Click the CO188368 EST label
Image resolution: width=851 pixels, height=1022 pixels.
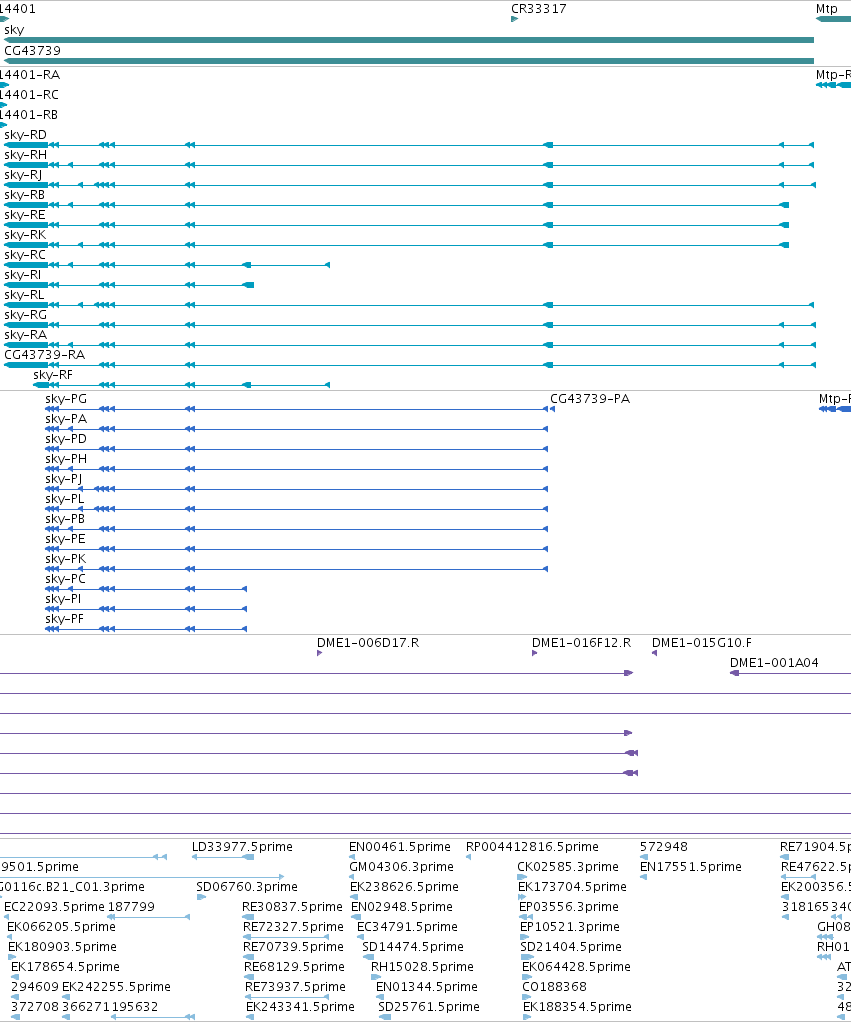tap(555, 987)
